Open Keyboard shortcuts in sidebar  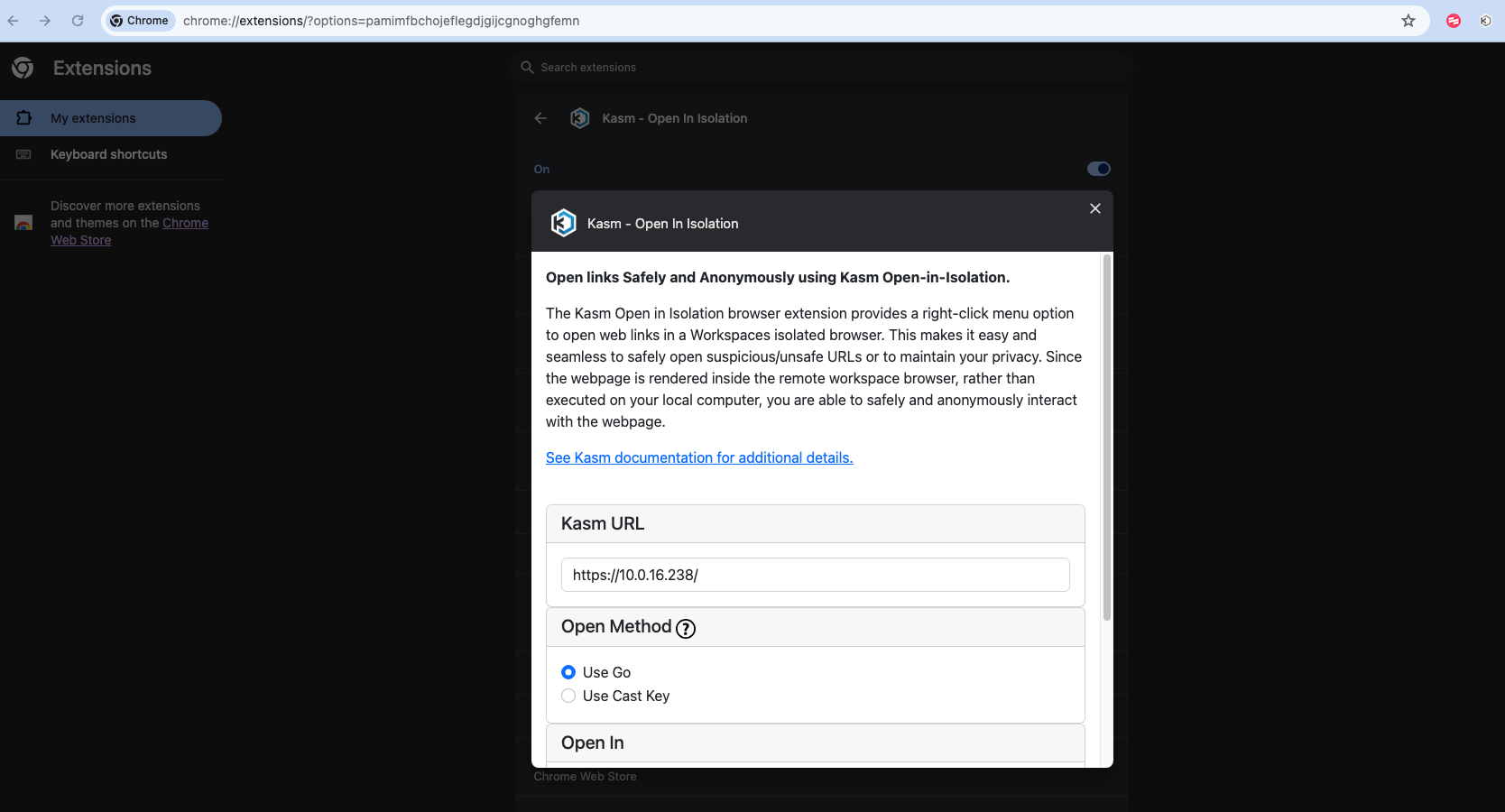click(108, 154)
